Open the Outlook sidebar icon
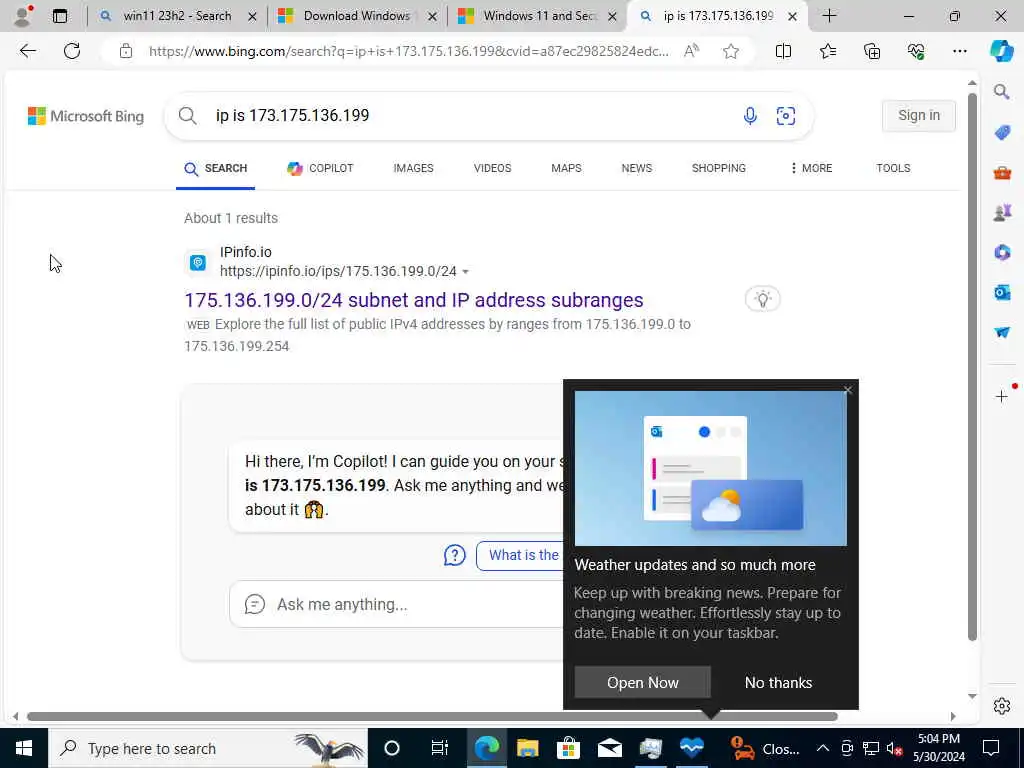 tap(1002, 292)
